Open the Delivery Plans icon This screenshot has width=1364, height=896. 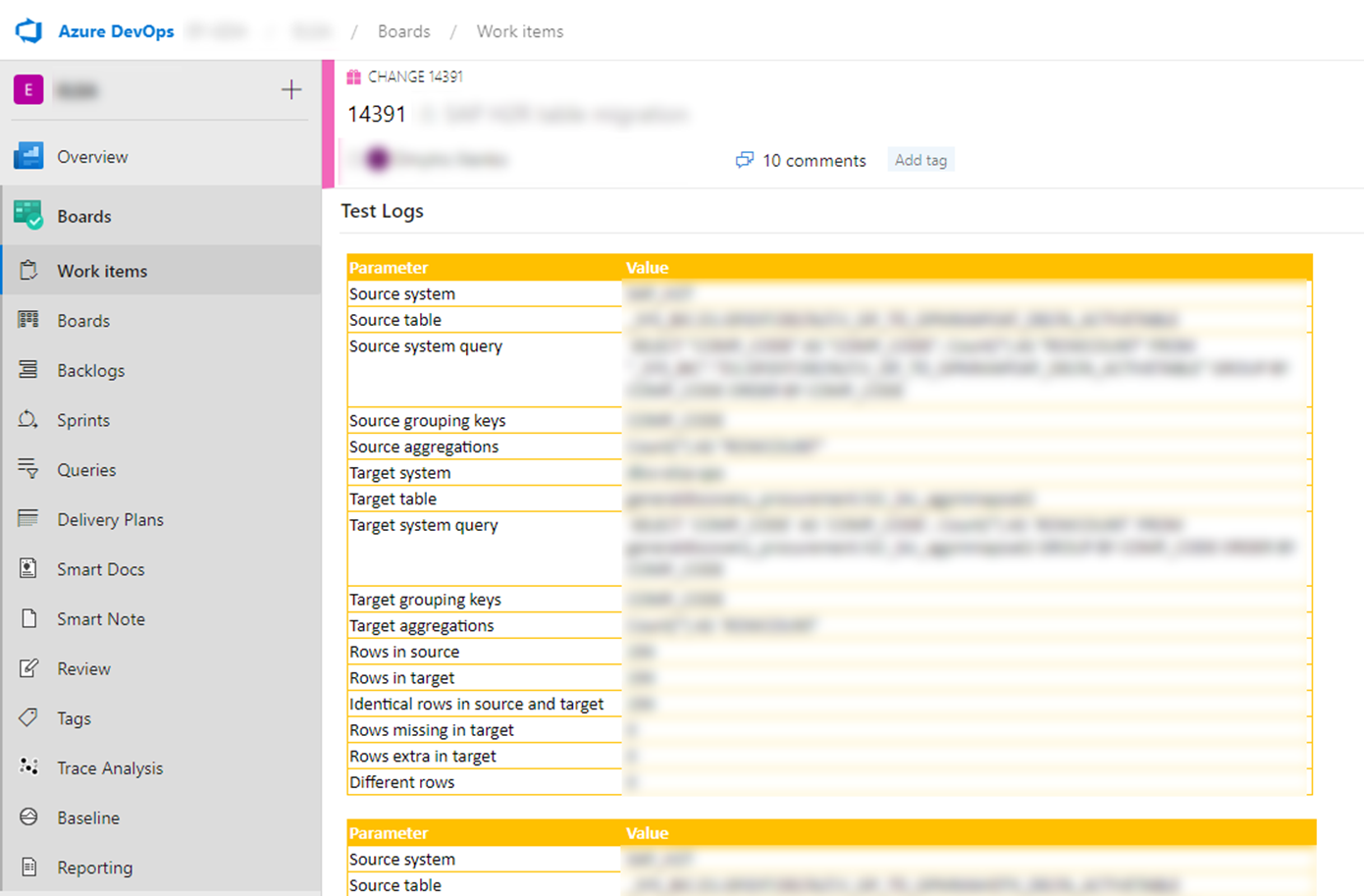pyautogui.click(x=28, y=519)
